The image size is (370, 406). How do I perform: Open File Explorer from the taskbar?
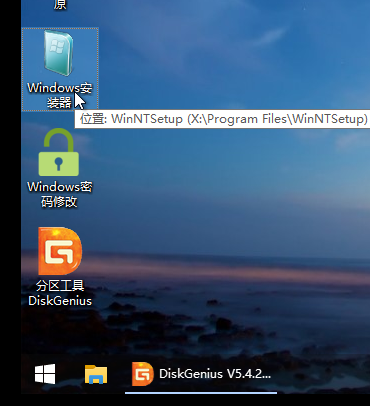(x=96, y=374)
